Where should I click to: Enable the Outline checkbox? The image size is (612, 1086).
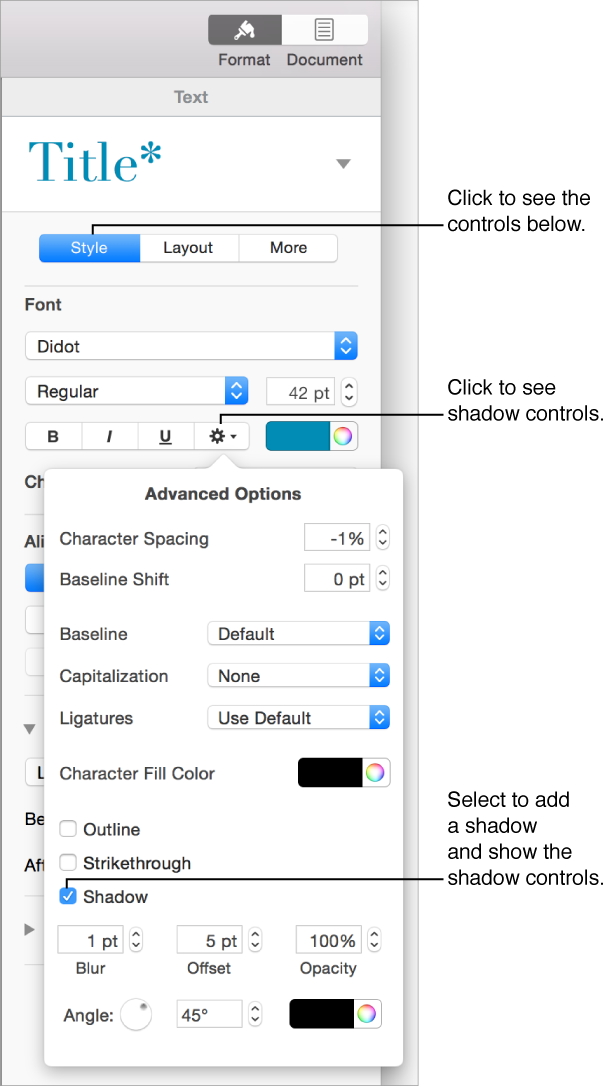tap(68, 829)
